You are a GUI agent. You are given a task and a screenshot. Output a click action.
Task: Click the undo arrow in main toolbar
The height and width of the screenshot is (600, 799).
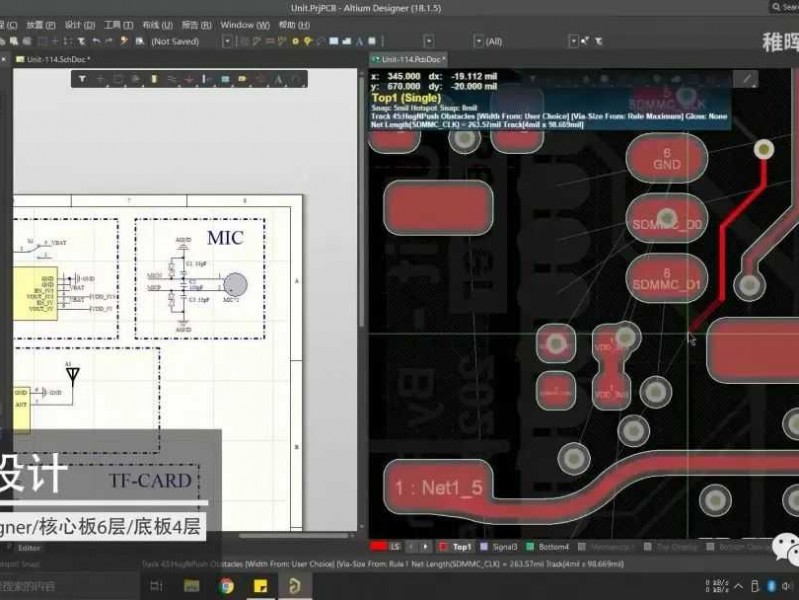(x=96, y=41)
